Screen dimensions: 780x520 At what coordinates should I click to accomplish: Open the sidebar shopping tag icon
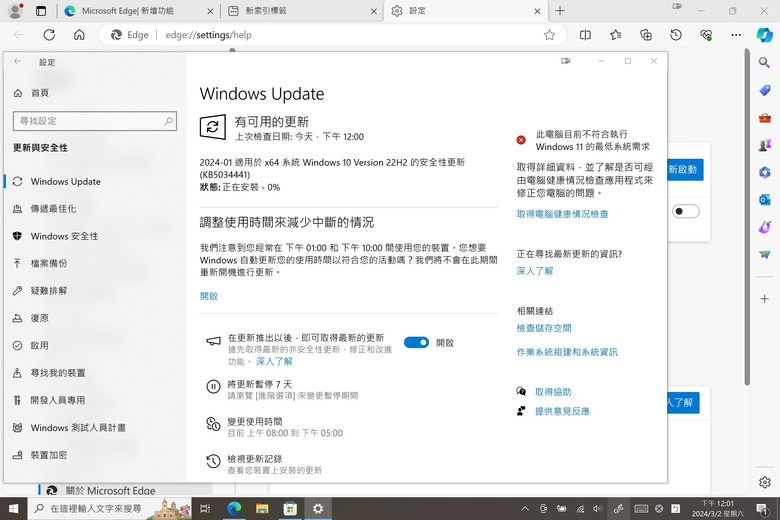pyautogui.click(x=765, y=90)
